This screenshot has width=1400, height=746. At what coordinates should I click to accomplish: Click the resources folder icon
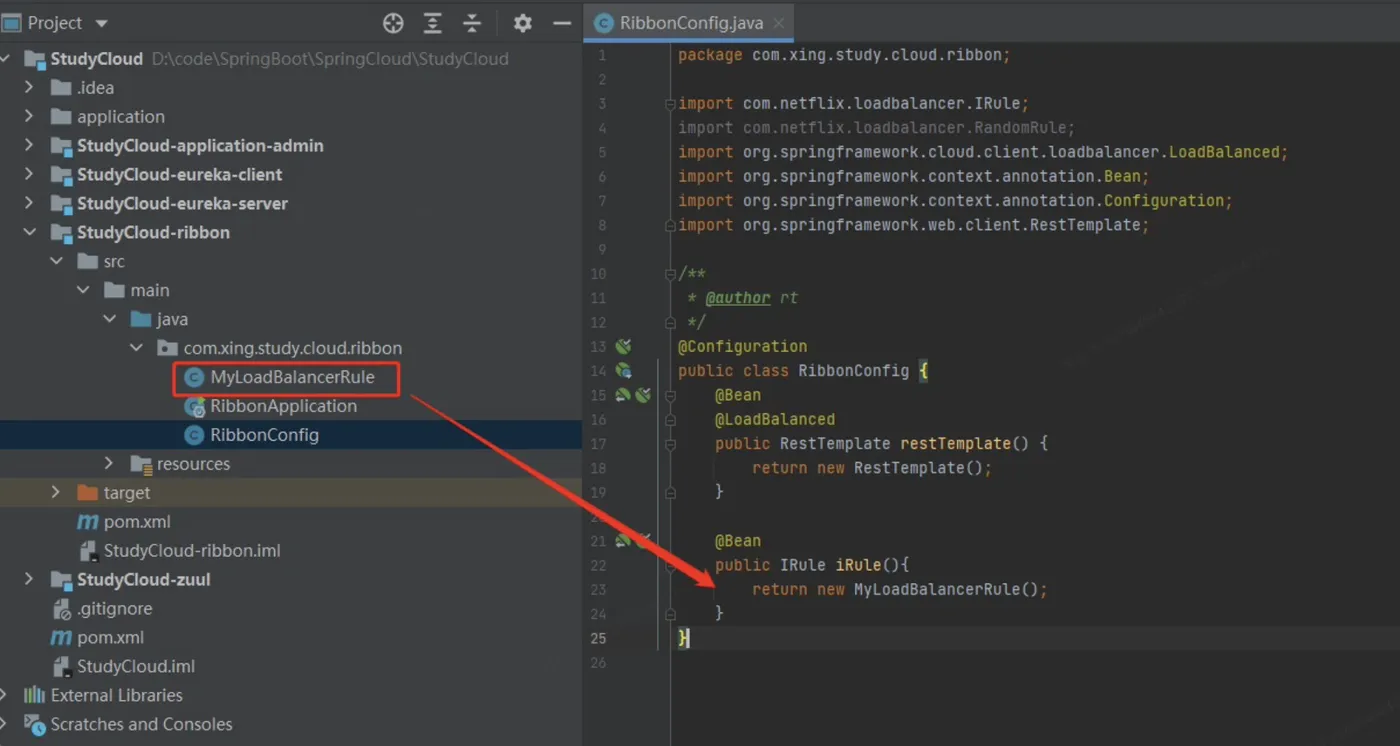point(141,464)
